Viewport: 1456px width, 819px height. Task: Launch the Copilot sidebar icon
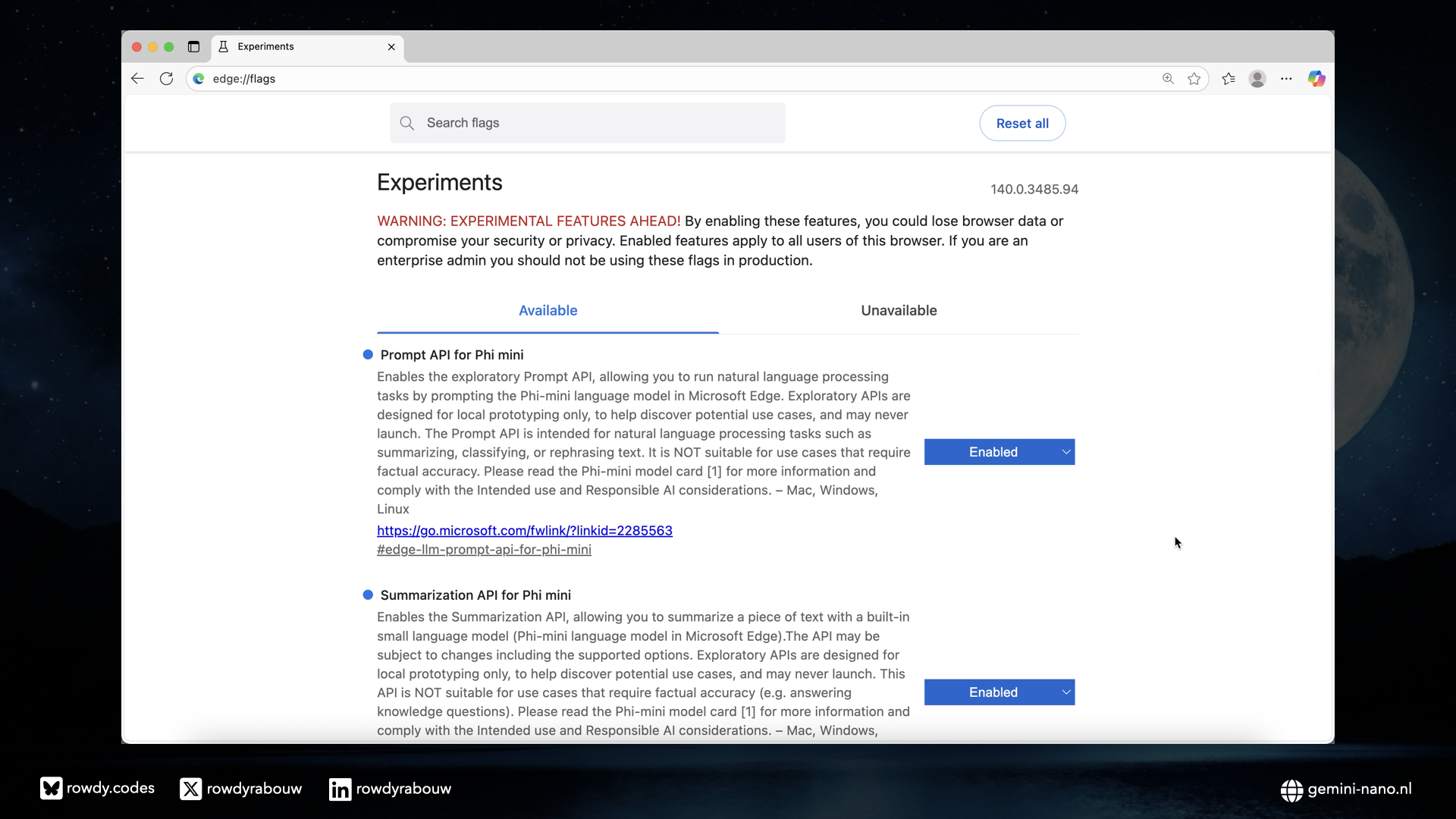coord(1316,79)
